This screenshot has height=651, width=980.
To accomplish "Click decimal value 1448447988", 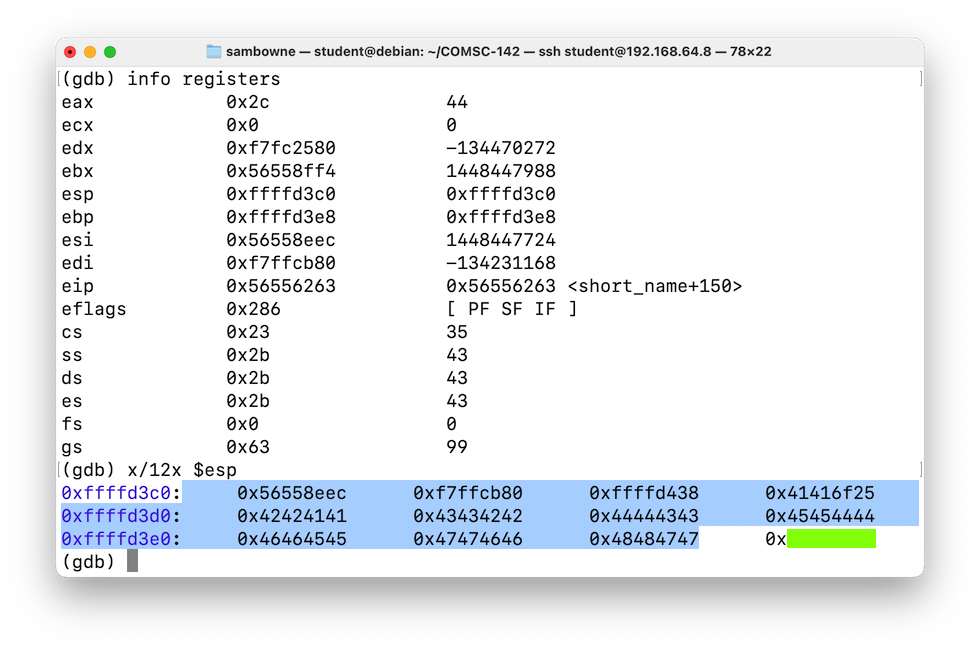I will click(x=501, y=171).
